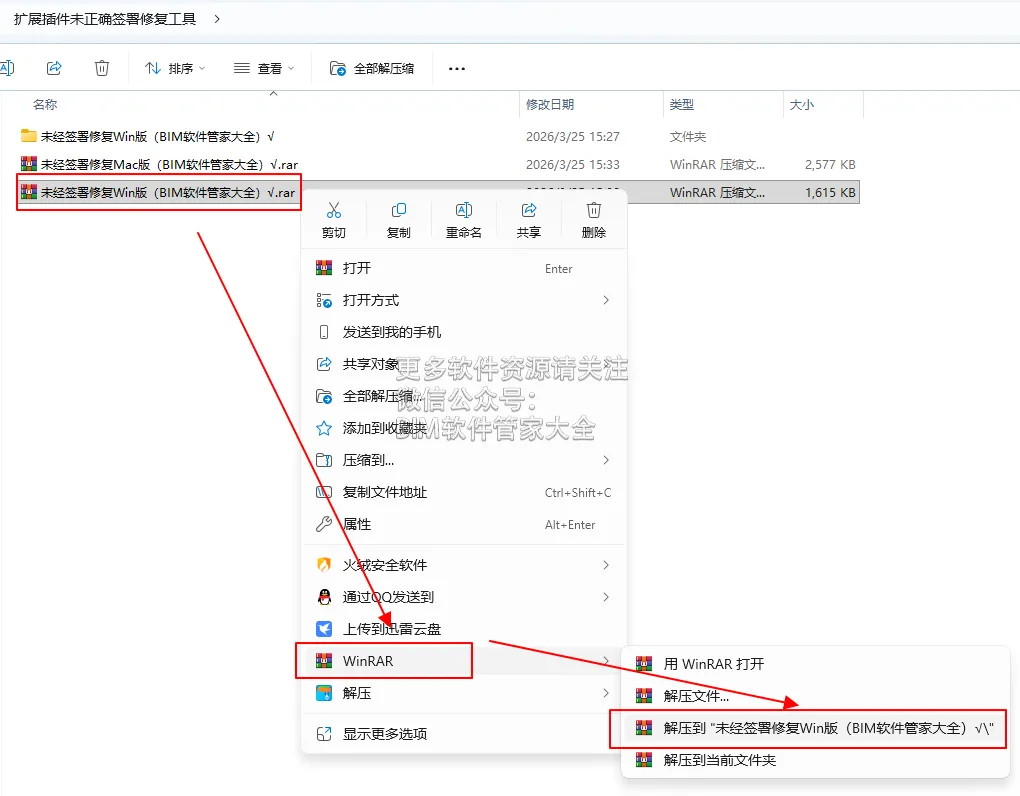The height and width of the screenshot is (796, 1020).
Task: Click the Rename (重命名) icon in context menu
Action: pyautogui.click(x=464, y=210)
